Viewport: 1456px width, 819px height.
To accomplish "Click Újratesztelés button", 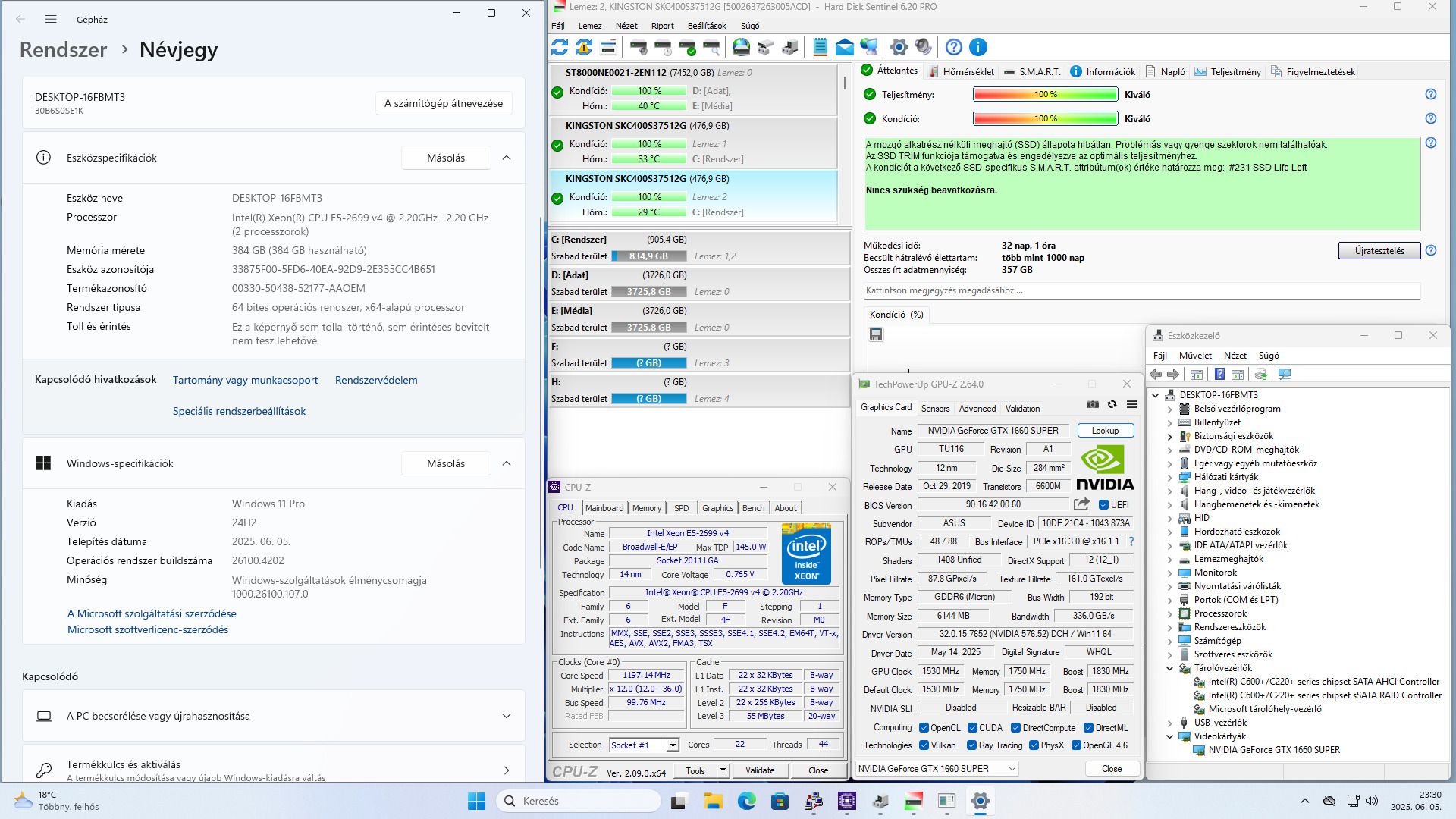I will (x=1379, y=251).
